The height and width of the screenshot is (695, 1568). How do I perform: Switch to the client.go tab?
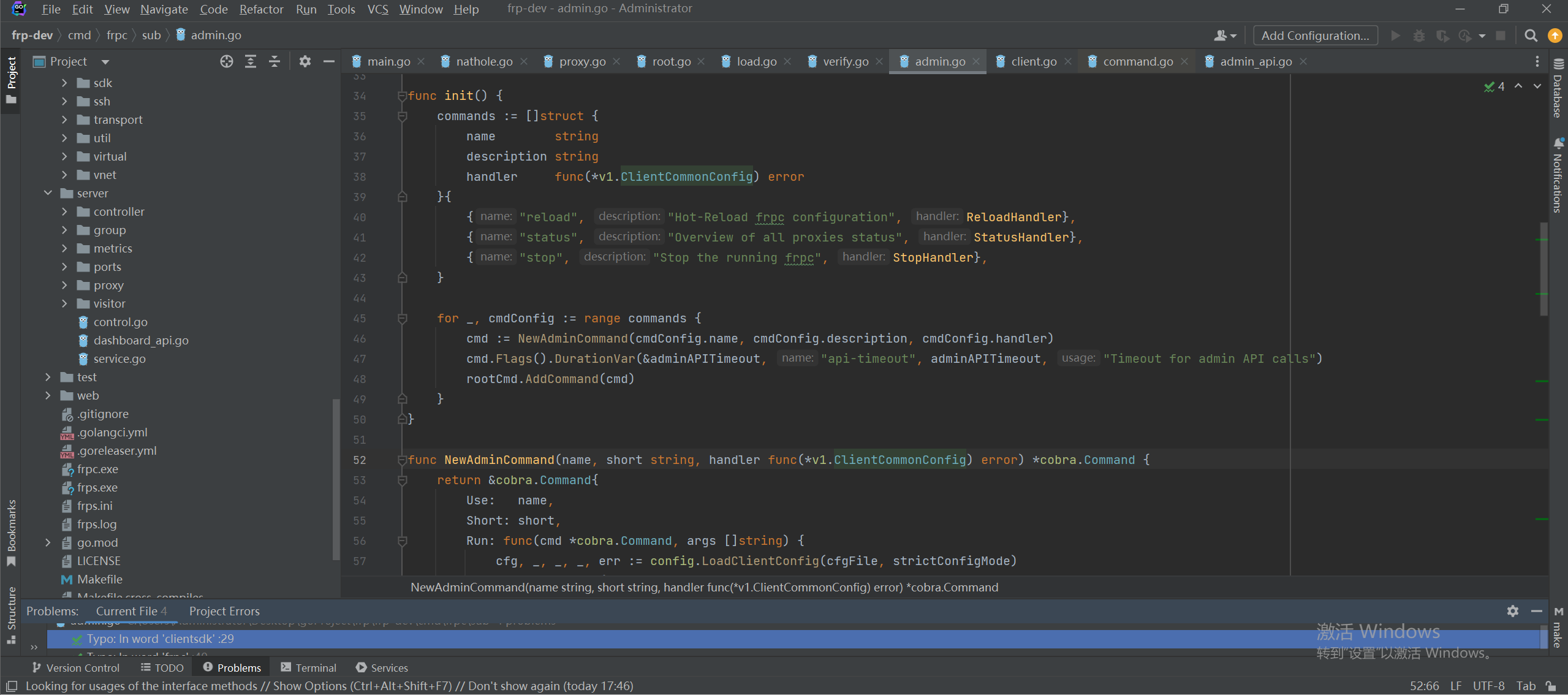[1033, 61]
